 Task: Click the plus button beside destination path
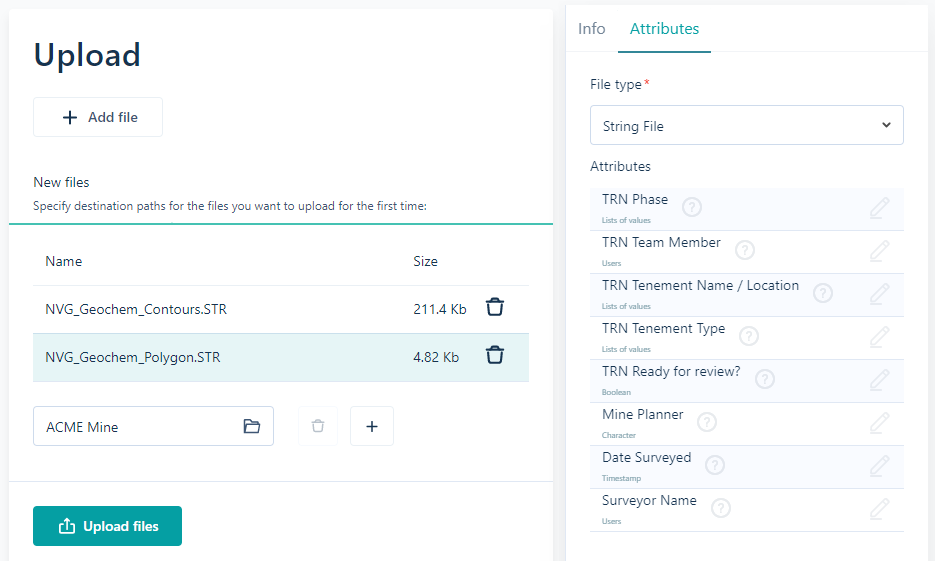371,426
